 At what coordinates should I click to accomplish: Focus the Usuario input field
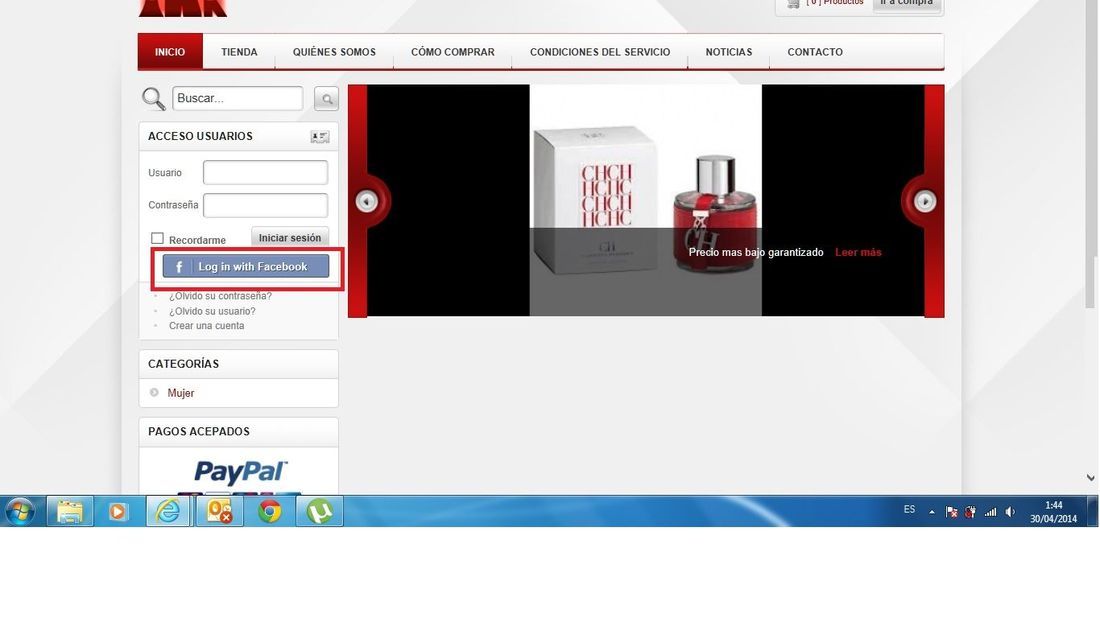click(x=265, y=173)
